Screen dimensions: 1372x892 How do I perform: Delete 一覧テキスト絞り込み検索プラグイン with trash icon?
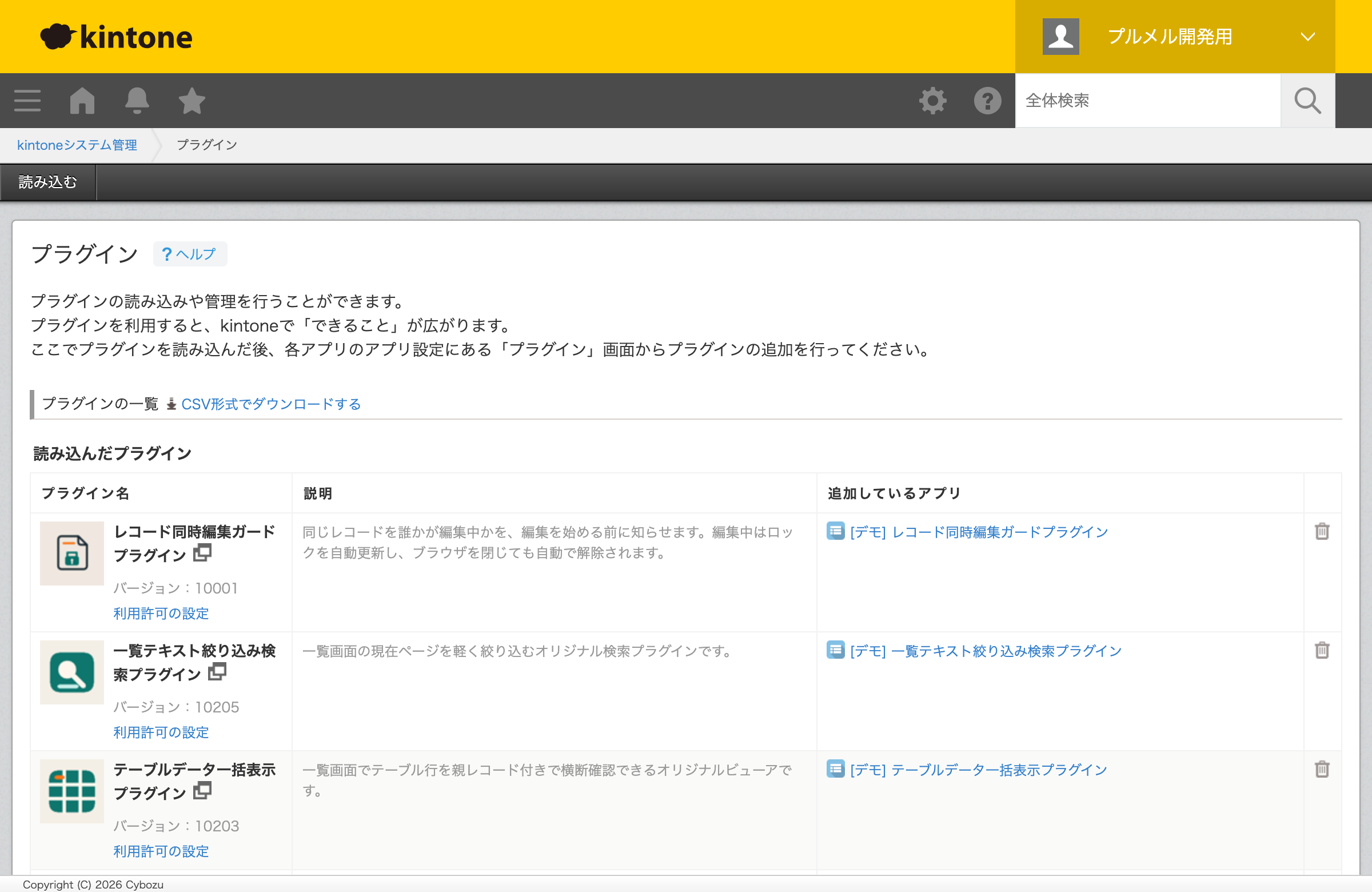[1322, 650]
